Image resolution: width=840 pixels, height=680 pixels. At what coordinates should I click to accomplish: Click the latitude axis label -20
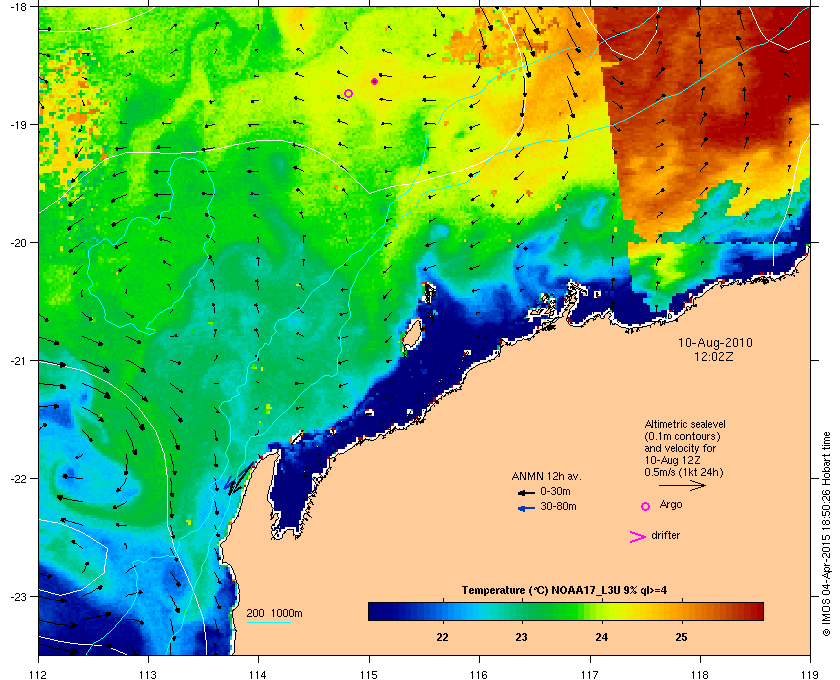[x=18, y=243]
